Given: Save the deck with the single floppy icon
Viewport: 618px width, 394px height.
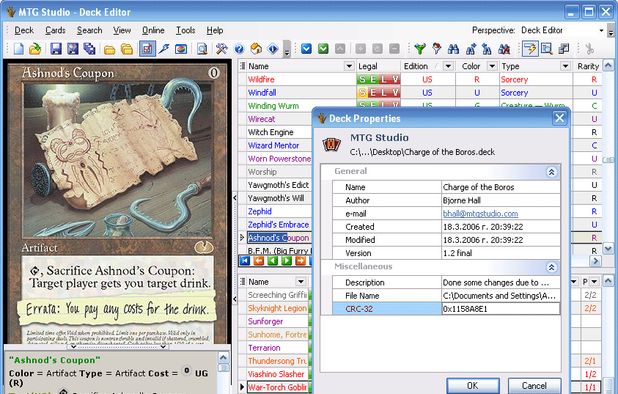Looking at the screenshot, I should [56, 49].
